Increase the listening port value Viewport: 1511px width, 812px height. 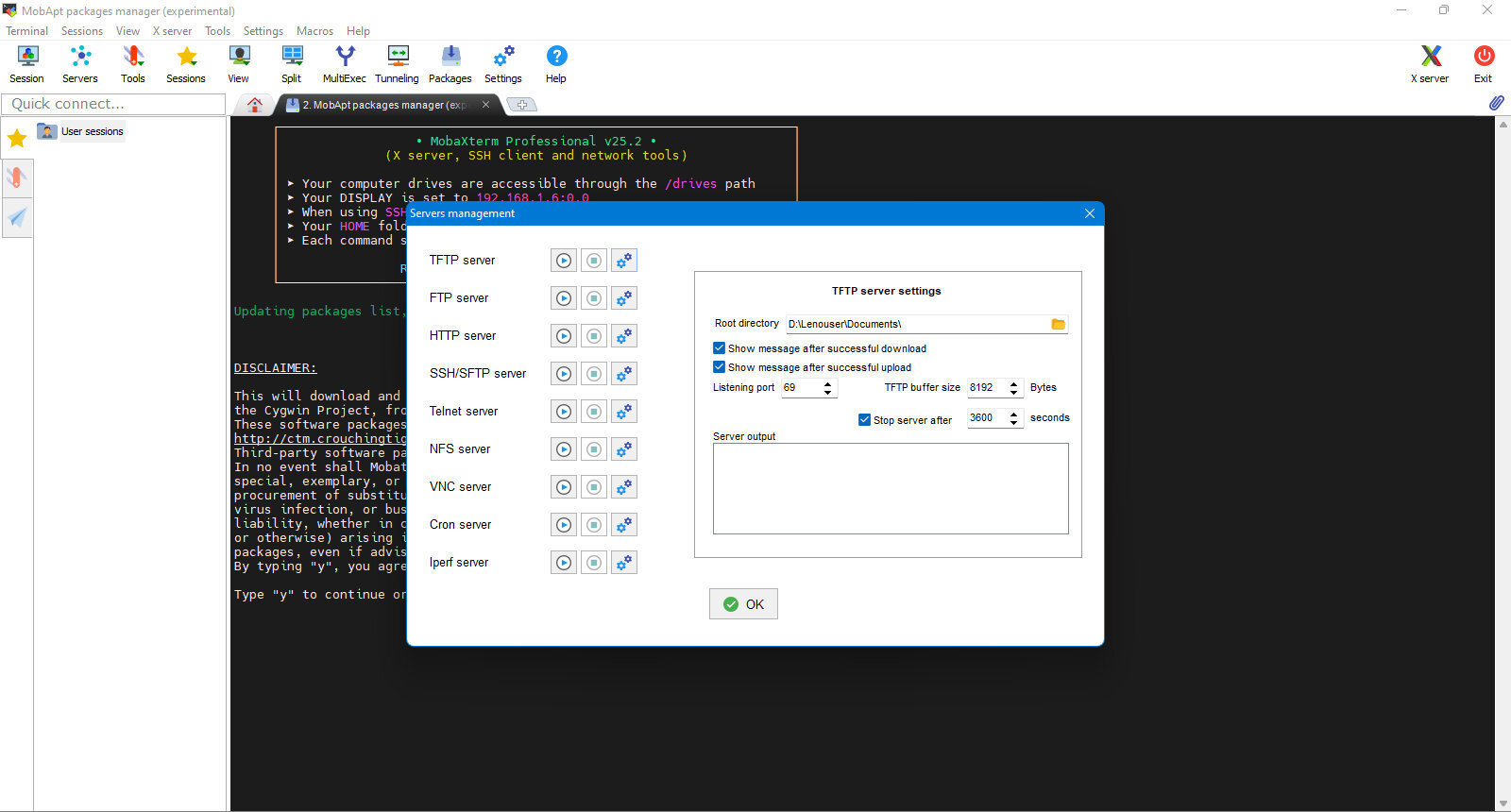[828, 383]
